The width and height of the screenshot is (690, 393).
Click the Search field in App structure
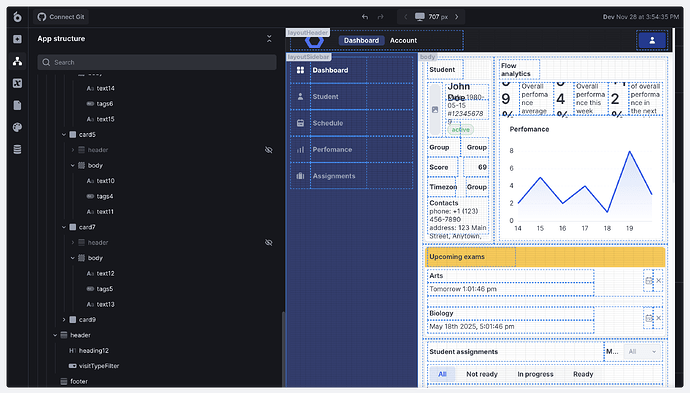click(x=157, y=62)
